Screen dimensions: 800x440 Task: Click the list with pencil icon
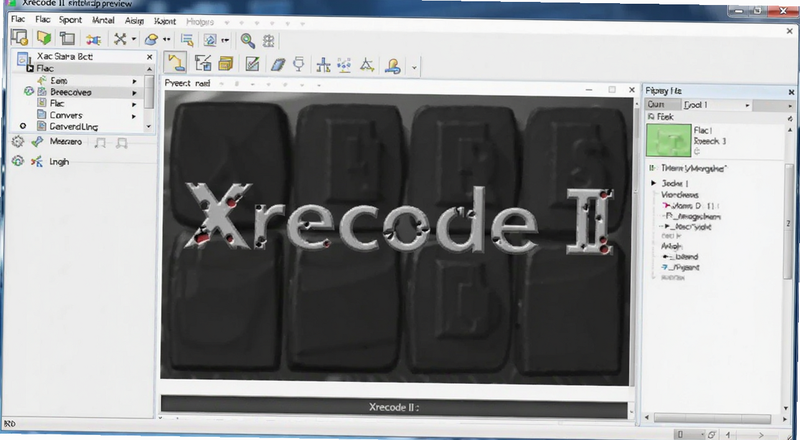click(x=187, y=40)
